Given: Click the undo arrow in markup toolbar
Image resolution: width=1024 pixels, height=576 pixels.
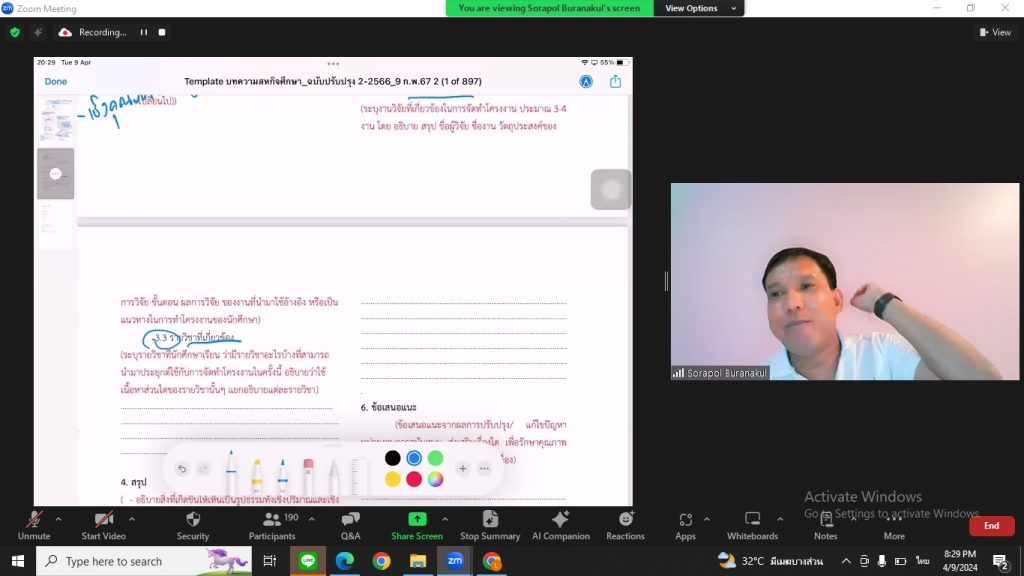Looking at the screenshot, I should click(x=182, y=468).
